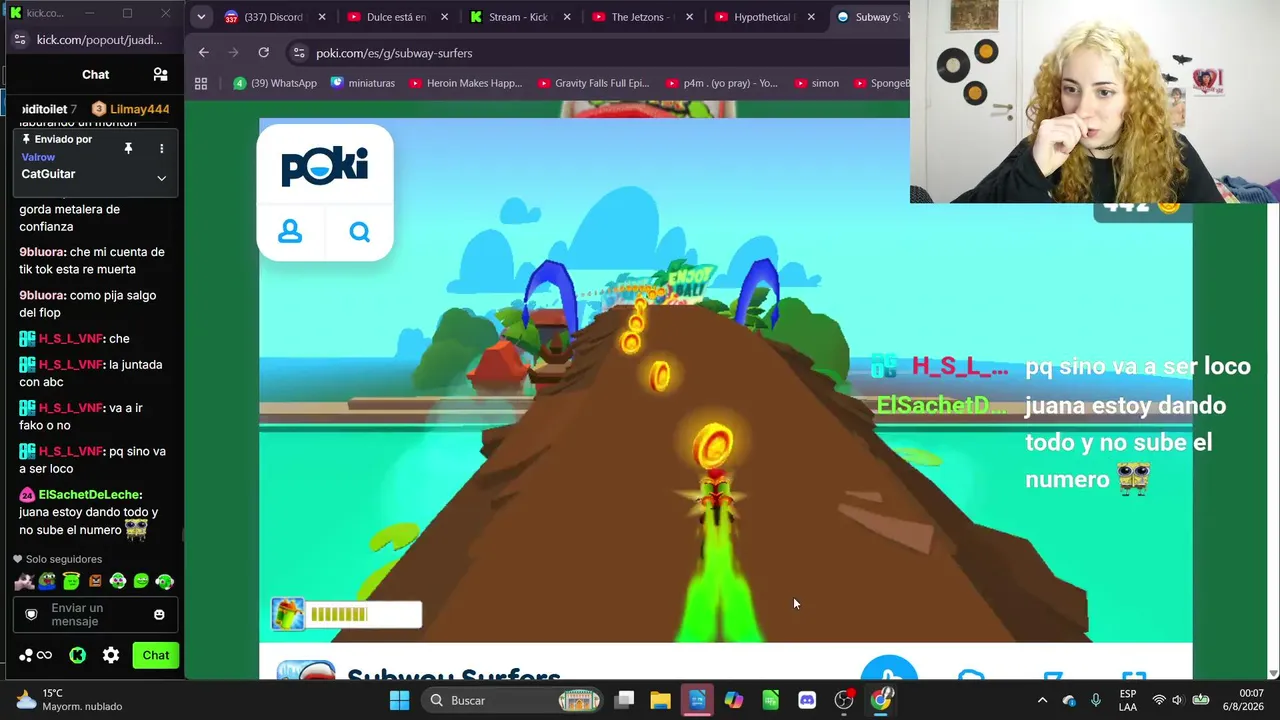Open the simon bookmark
Screen dimensions: 1280x720
(x=816, y=83)
